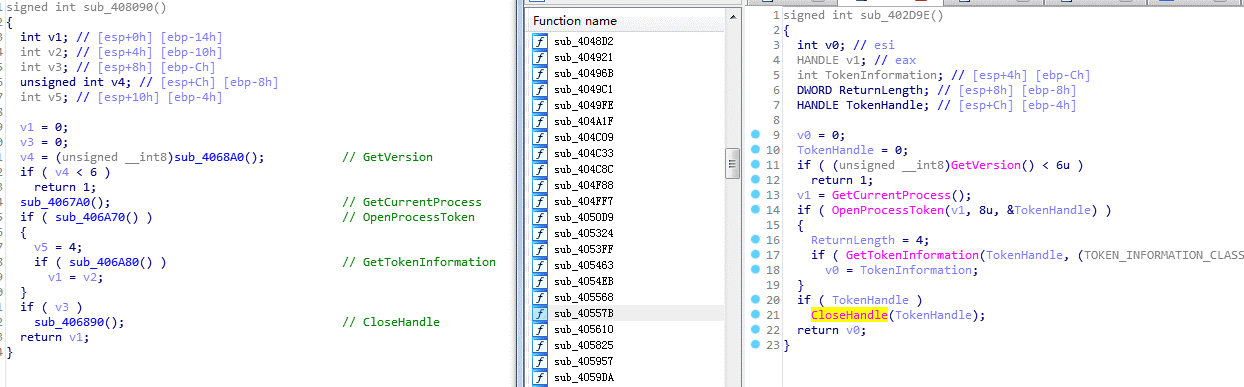The width and height of the screenshot is (1244, 387).
Task: Toggle breakpoint dot on line 11
Action: pos(756,164)
